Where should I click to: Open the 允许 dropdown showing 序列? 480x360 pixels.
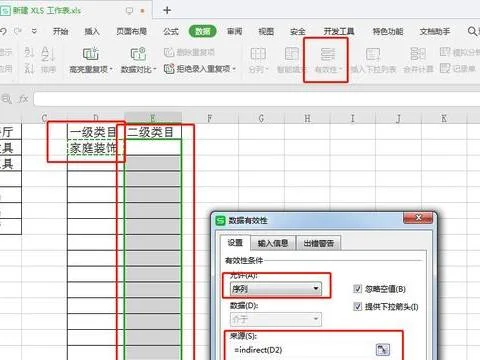(x=276, y=289)
